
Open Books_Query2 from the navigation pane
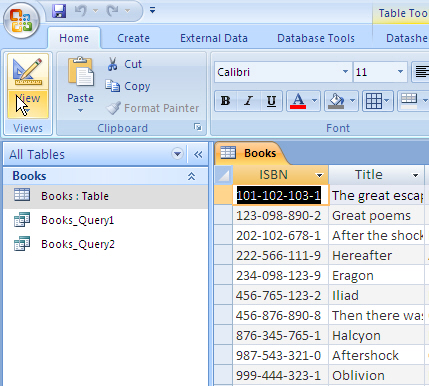[105, 244]
